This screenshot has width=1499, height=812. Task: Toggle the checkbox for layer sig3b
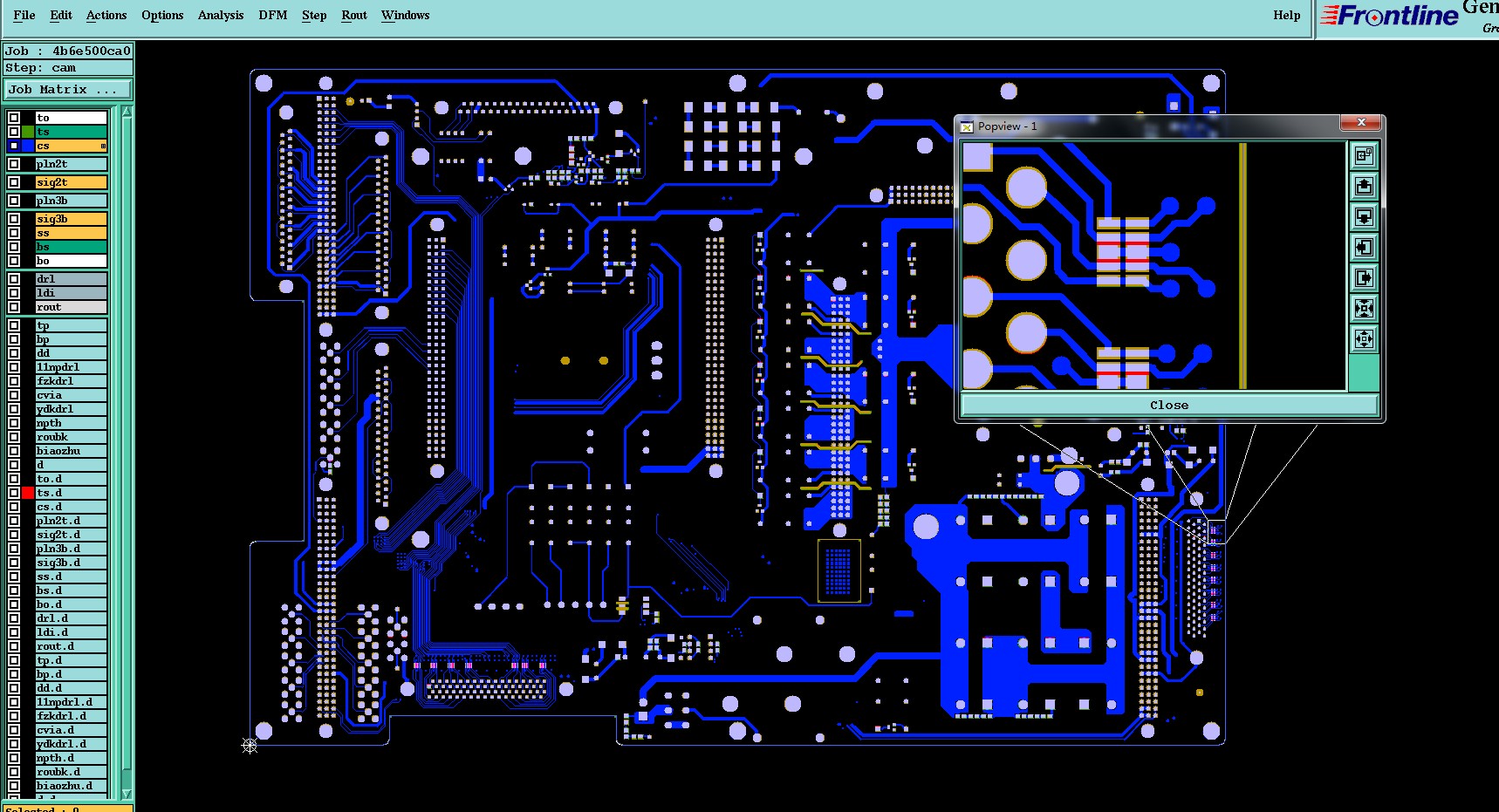tap(14, 219)
